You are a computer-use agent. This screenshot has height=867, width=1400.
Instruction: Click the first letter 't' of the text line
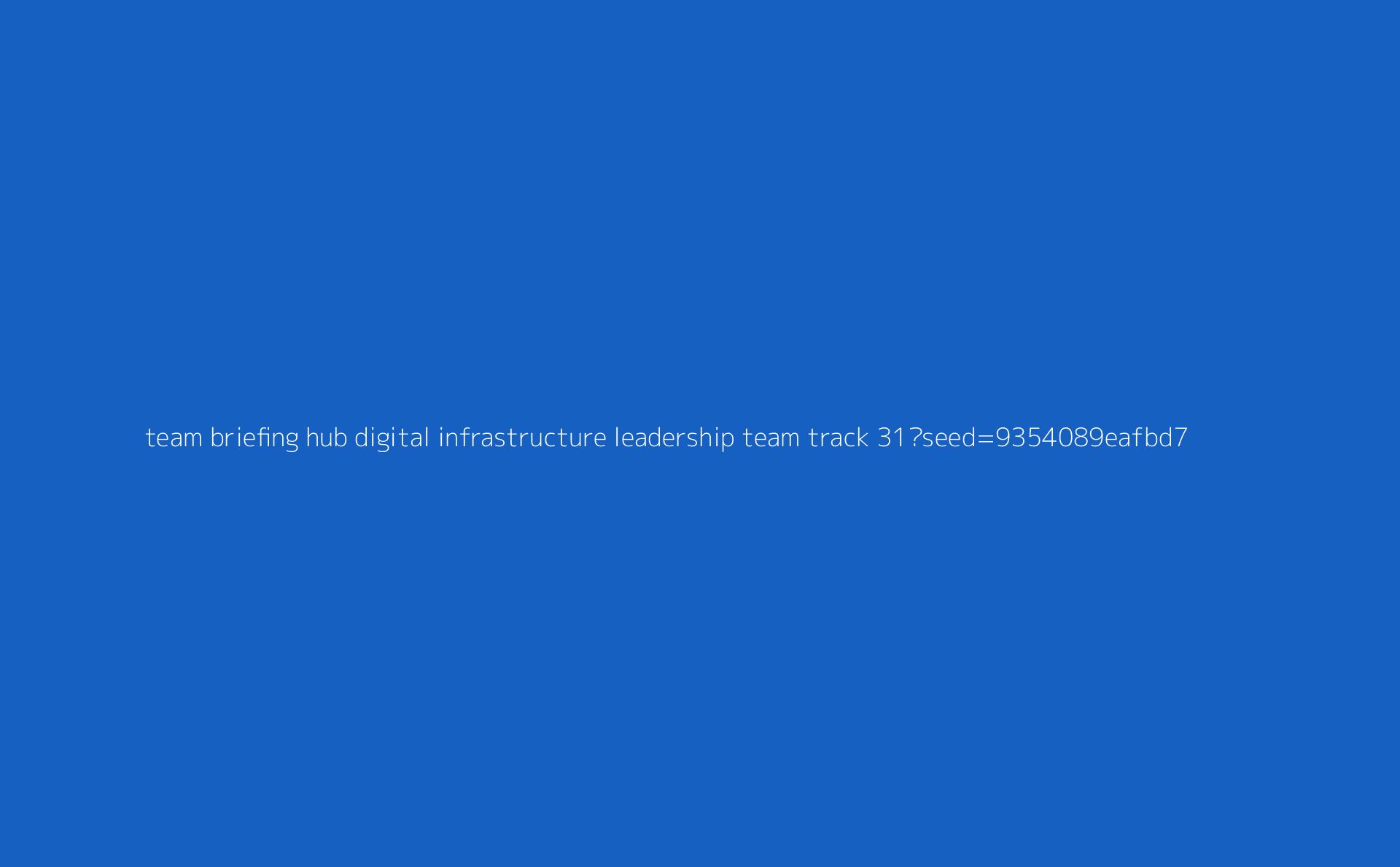[149, 438]
